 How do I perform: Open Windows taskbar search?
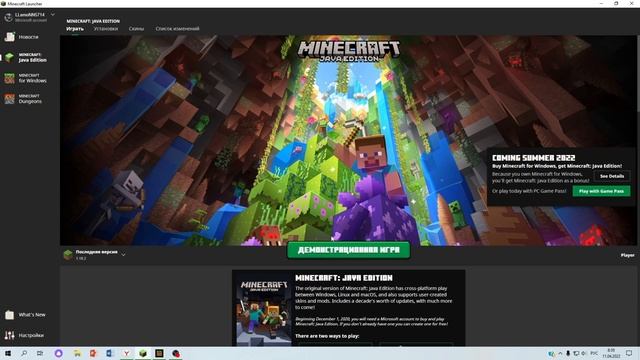[24, 353]
